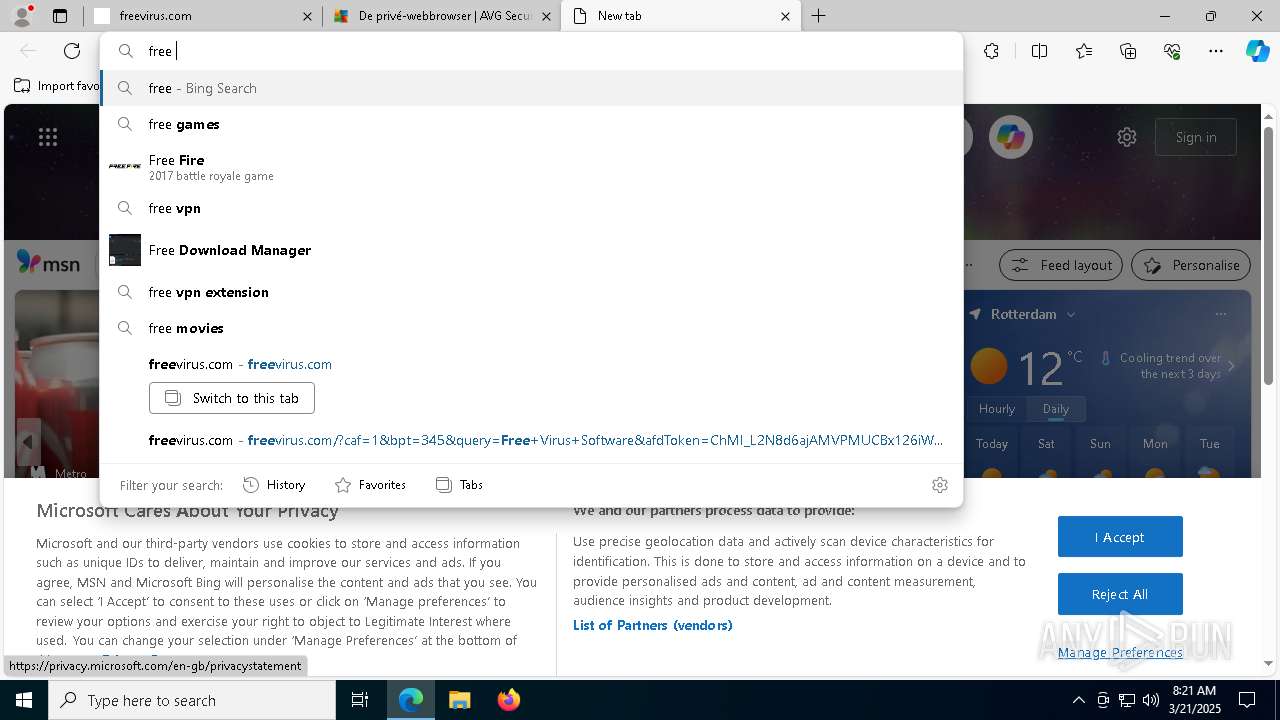Screen dimensions: 1280x720
Task: Open Browser essentials heart icon
Action: point(1172,51)
